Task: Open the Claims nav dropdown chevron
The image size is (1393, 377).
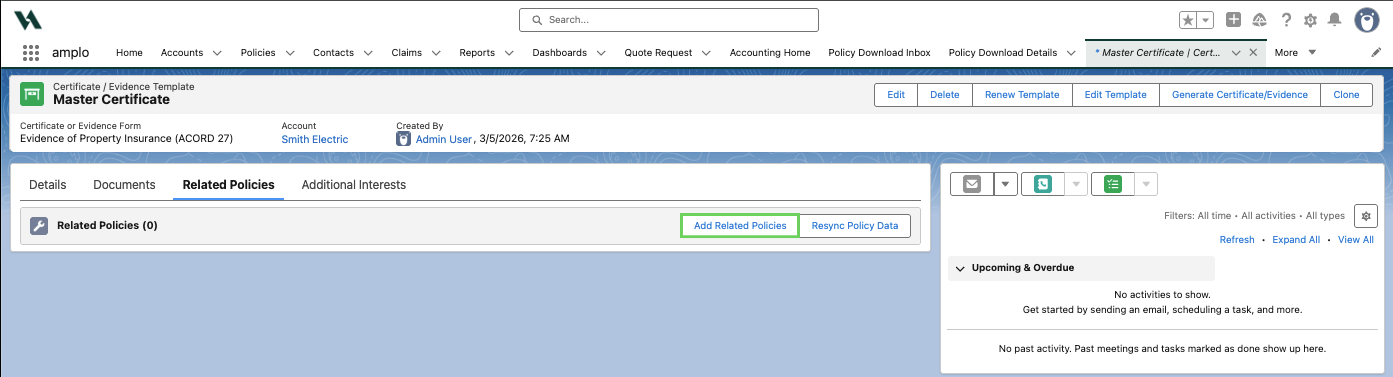Action: click(x=437, y=52)
